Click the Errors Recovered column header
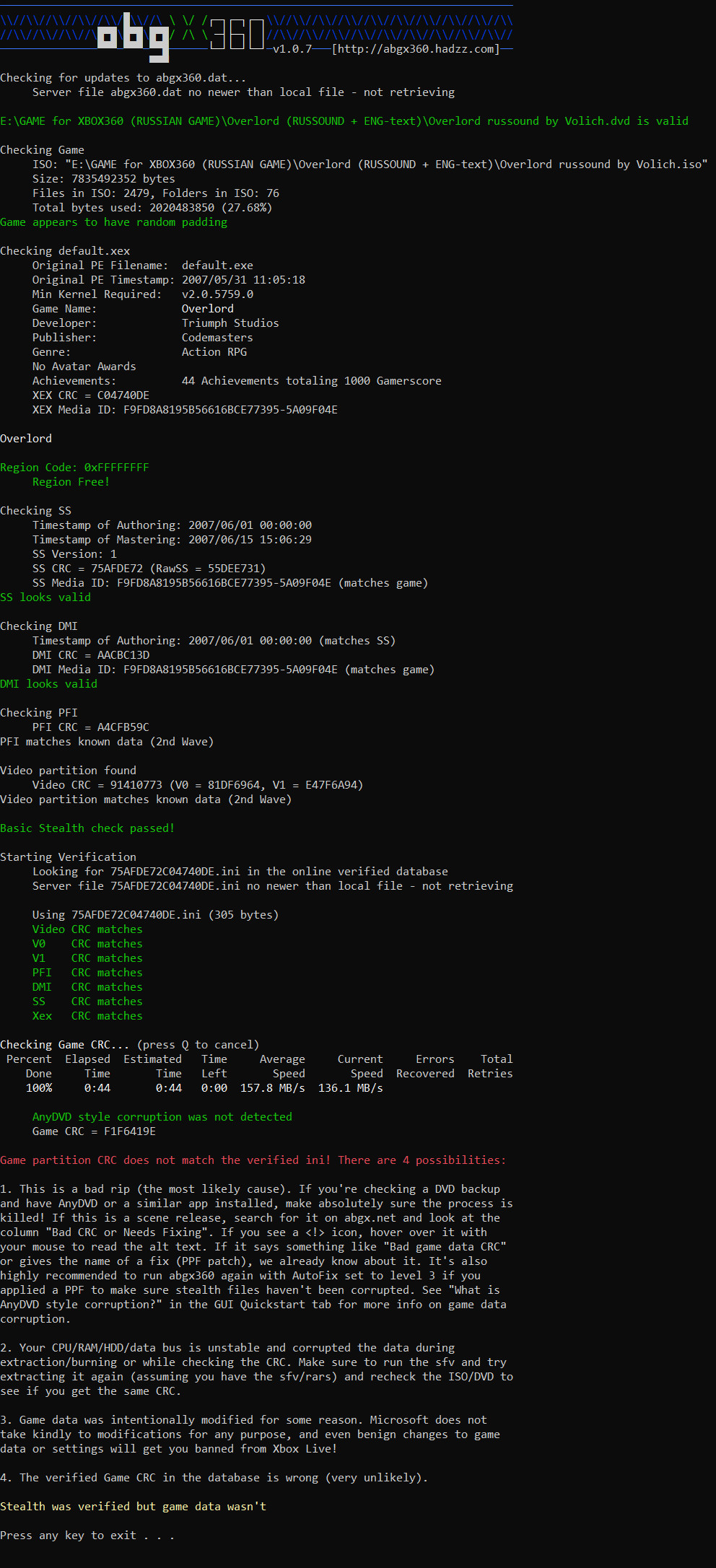Viewport: 716px width, 1568px height. 426,1066
